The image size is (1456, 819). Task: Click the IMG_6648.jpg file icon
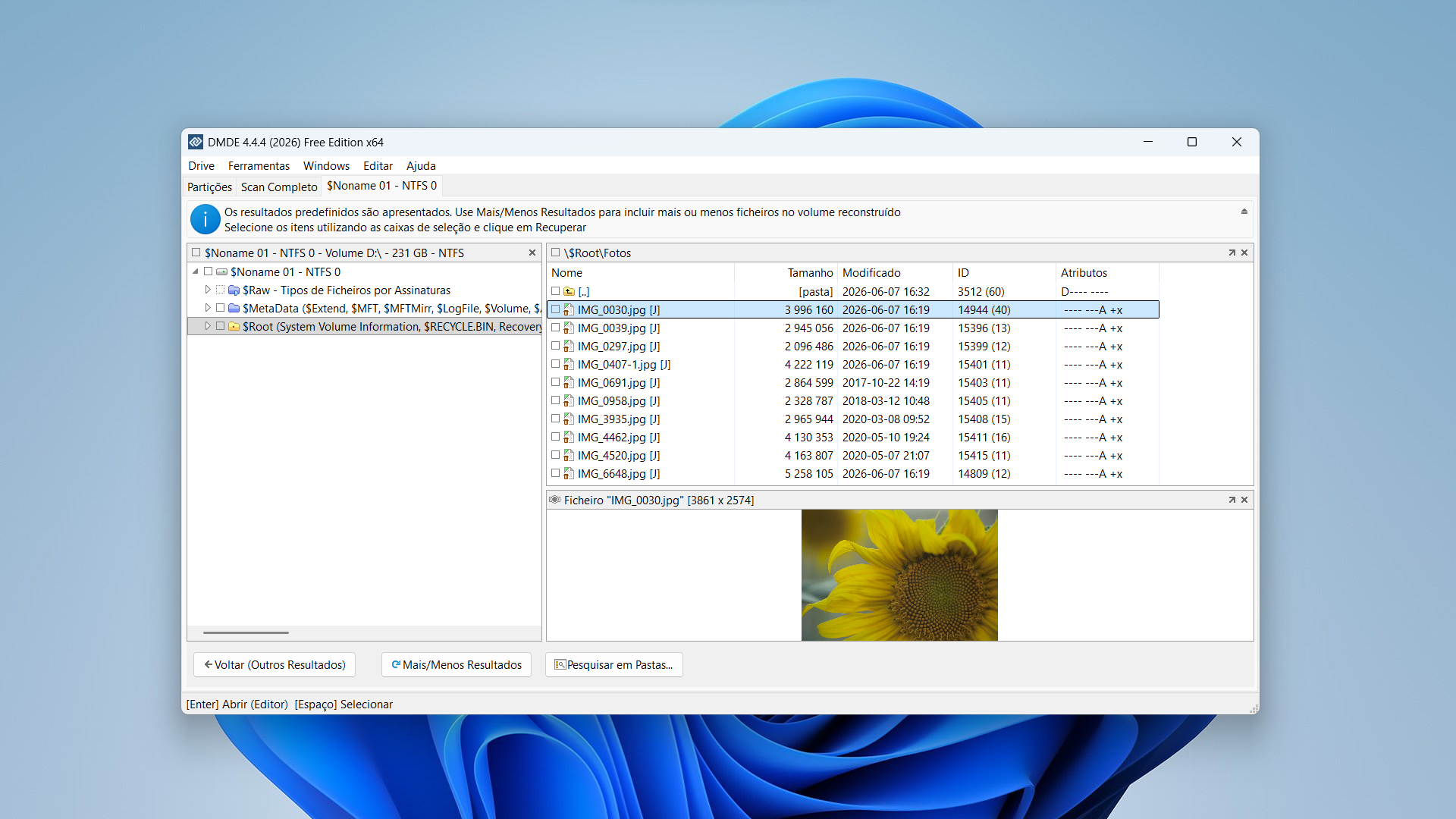click(x=569, y=473)
